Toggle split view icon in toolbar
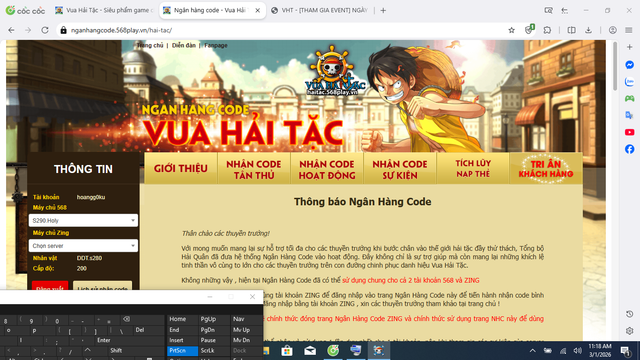The image size is (640, 360). [x=571, y=30]
